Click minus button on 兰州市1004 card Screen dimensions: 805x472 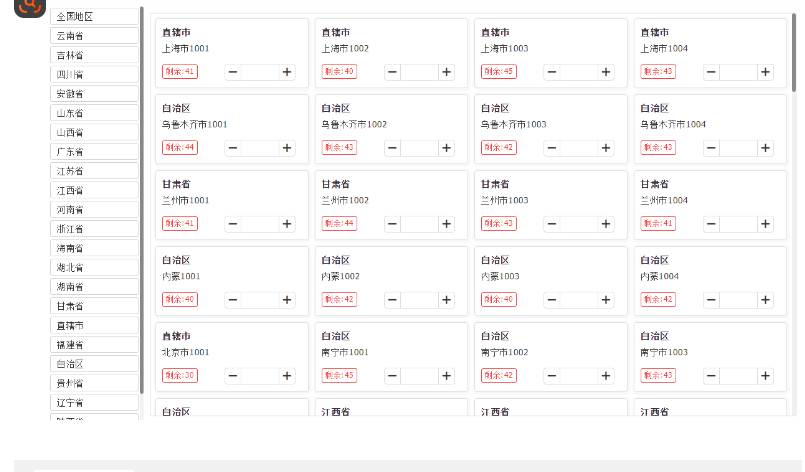pos(711,224)
